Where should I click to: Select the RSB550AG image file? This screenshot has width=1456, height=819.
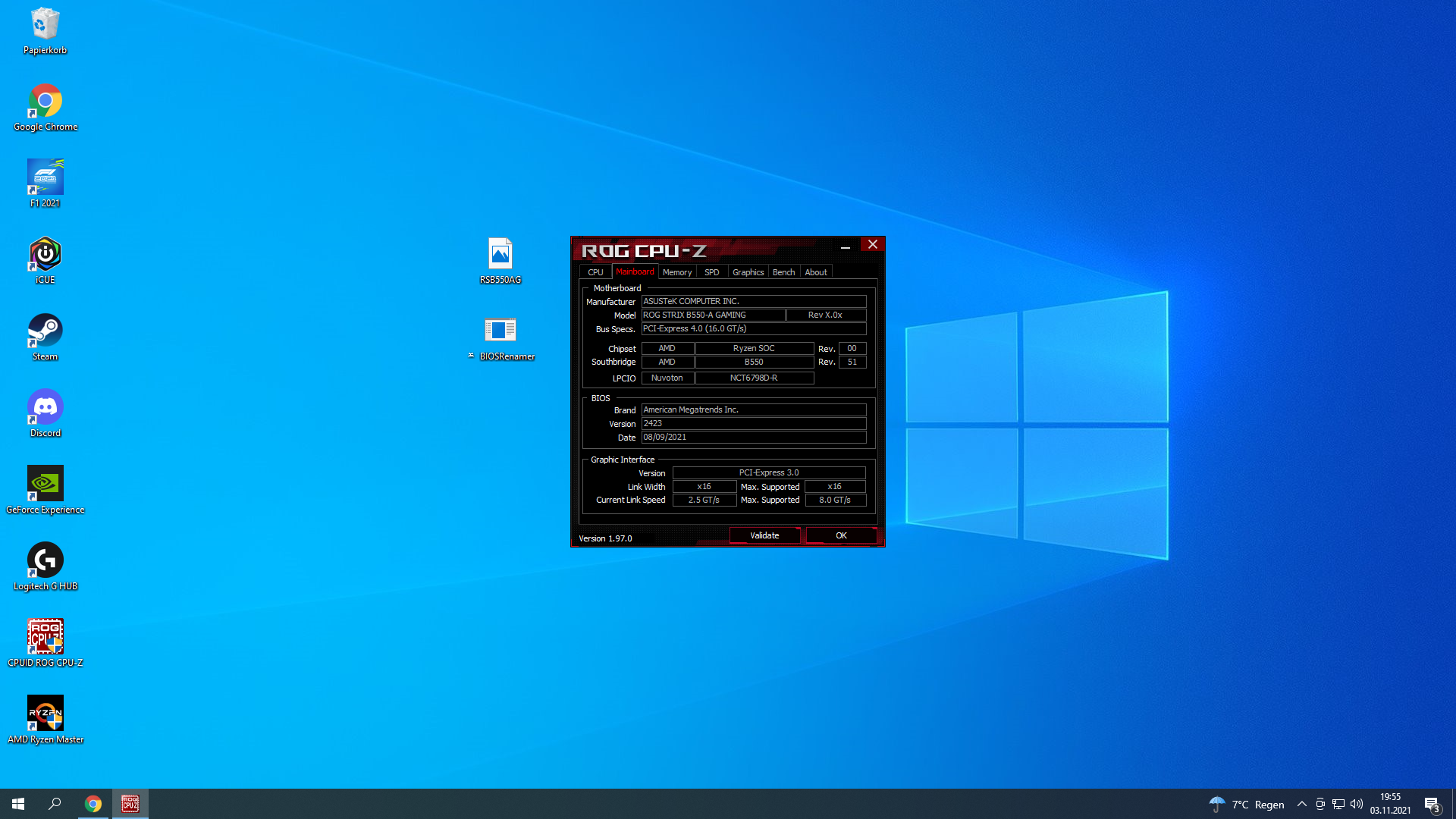500,261
